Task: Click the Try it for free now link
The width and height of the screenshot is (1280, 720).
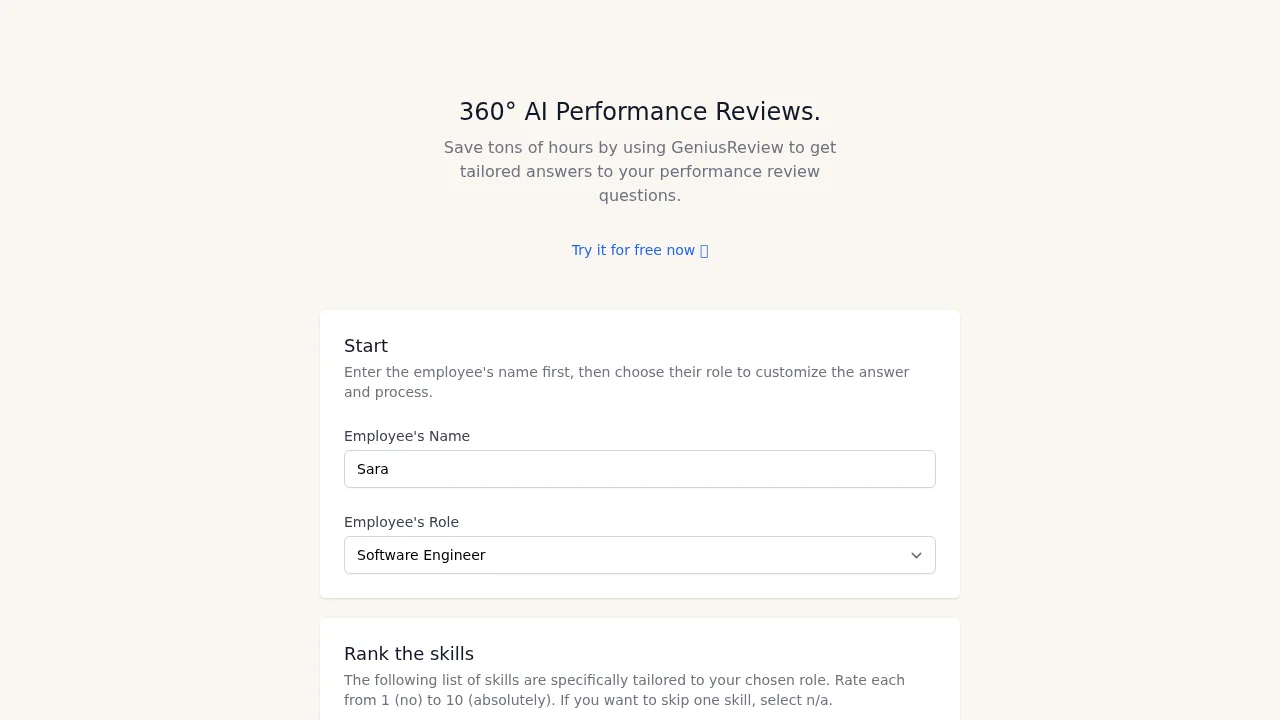Action: pyautogui.click(x=632, y=250)
